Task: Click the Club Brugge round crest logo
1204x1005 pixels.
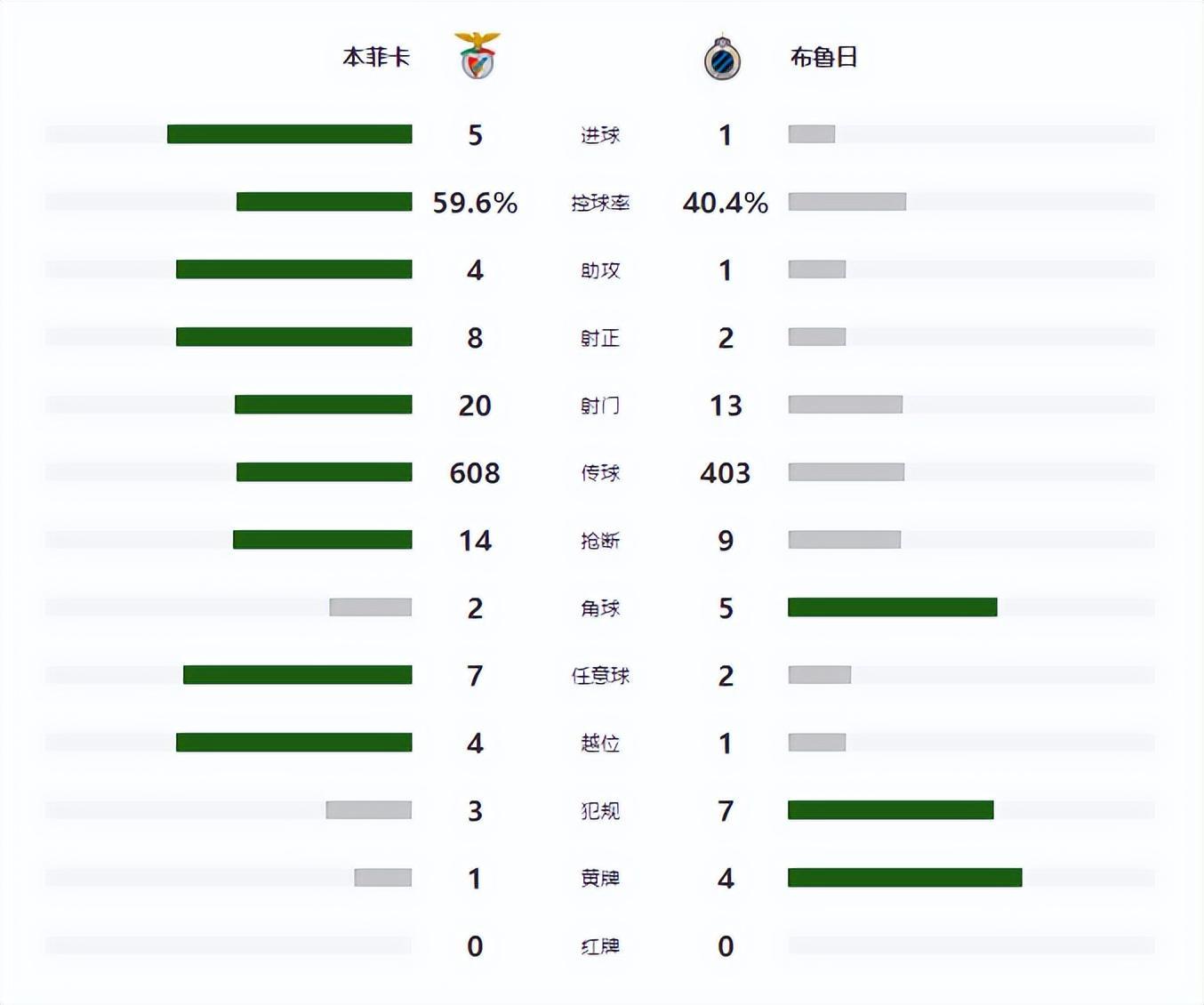Action: click(722, 59)
